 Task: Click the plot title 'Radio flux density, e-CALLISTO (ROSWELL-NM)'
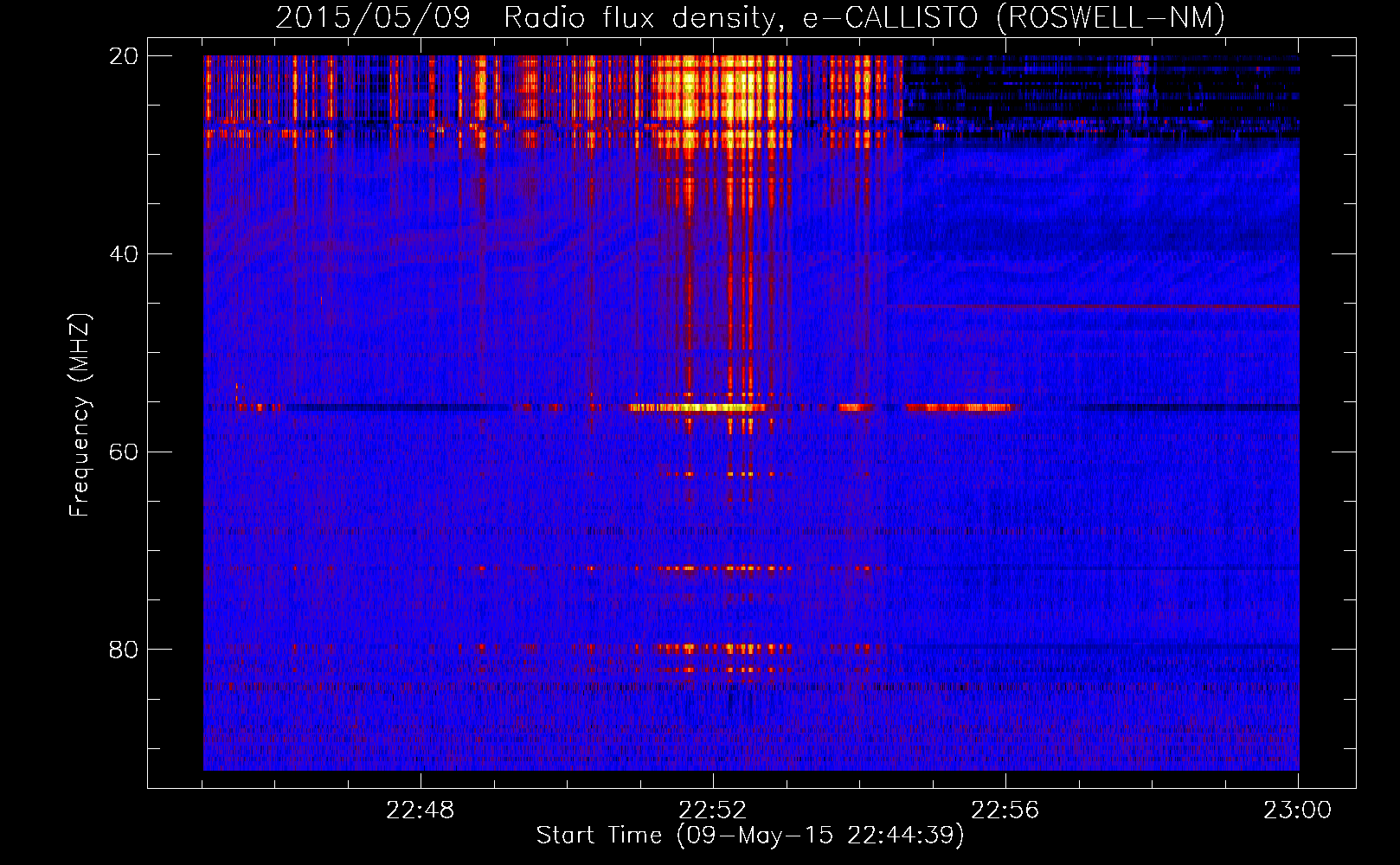pyautogui.click(x=864, y=18)
